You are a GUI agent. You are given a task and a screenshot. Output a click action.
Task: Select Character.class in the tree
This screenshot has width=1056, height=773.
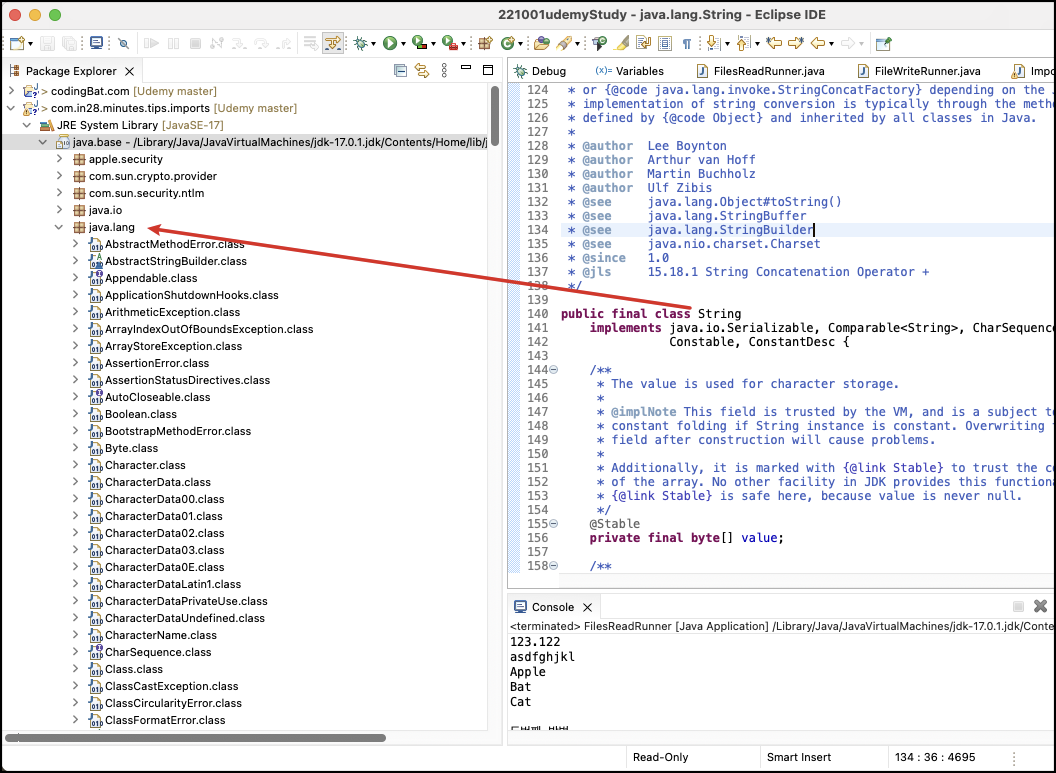145,465
